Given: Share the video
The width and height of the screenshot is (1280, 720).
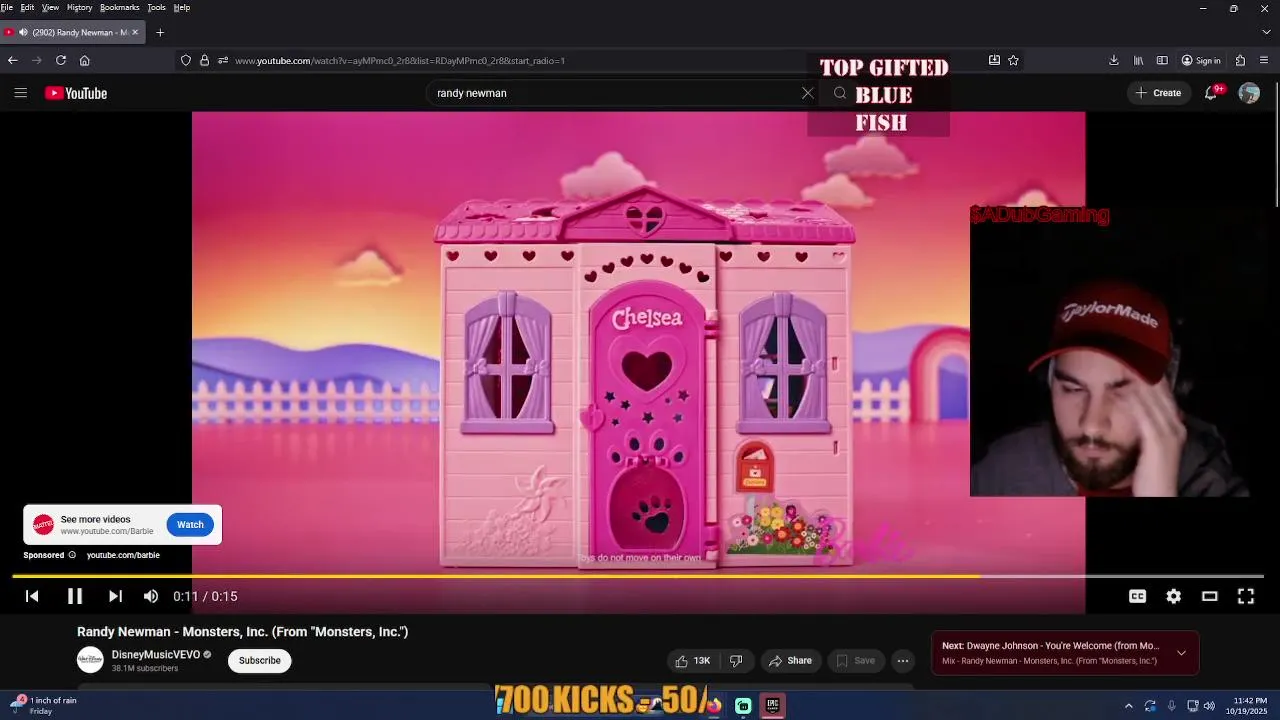Looking at the screenshot, I should [789, 660].
